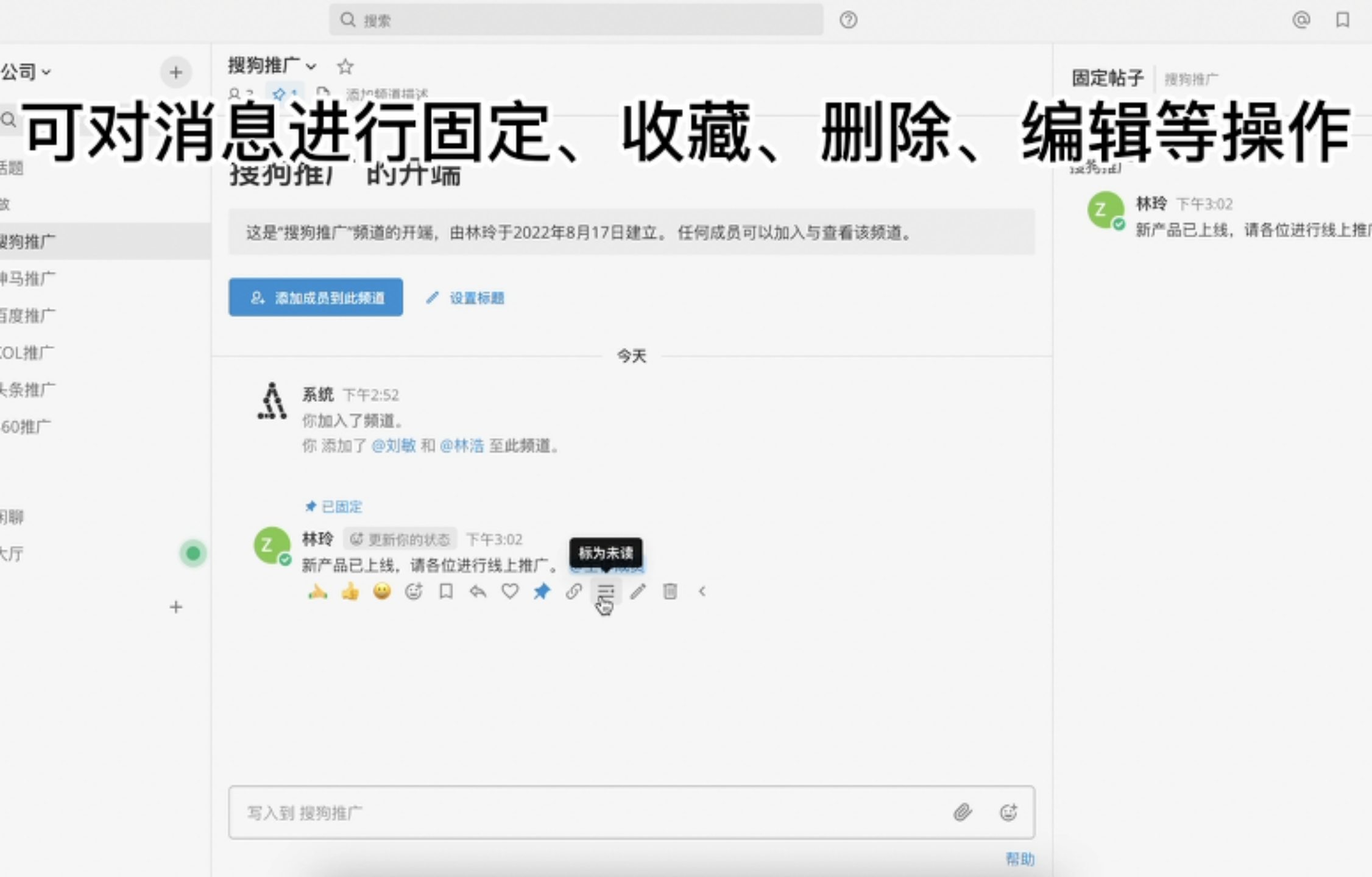Open saved posts bookmark icon in header

(1342, 20)
